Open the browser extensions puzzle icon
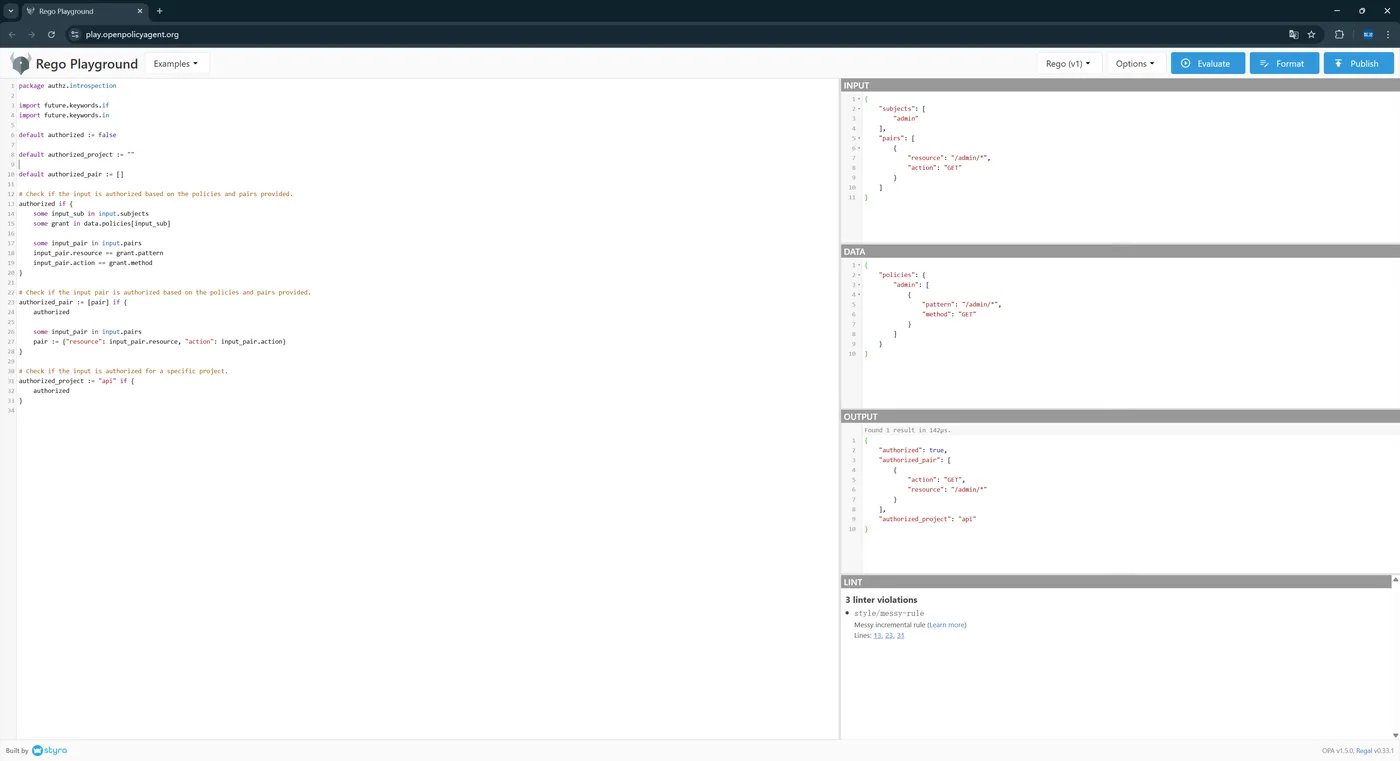The width and height of the screenshot is (1400, 761). coord(1340,34)
